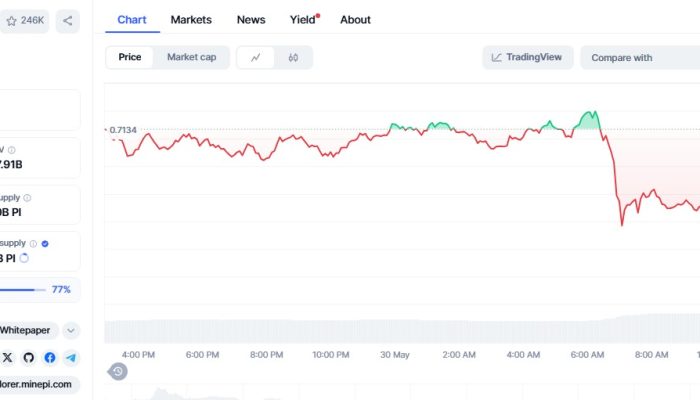The height and width of the screenshot is (400, 700).
Task: Open the X (Twitter) social link
Action: 8,357
